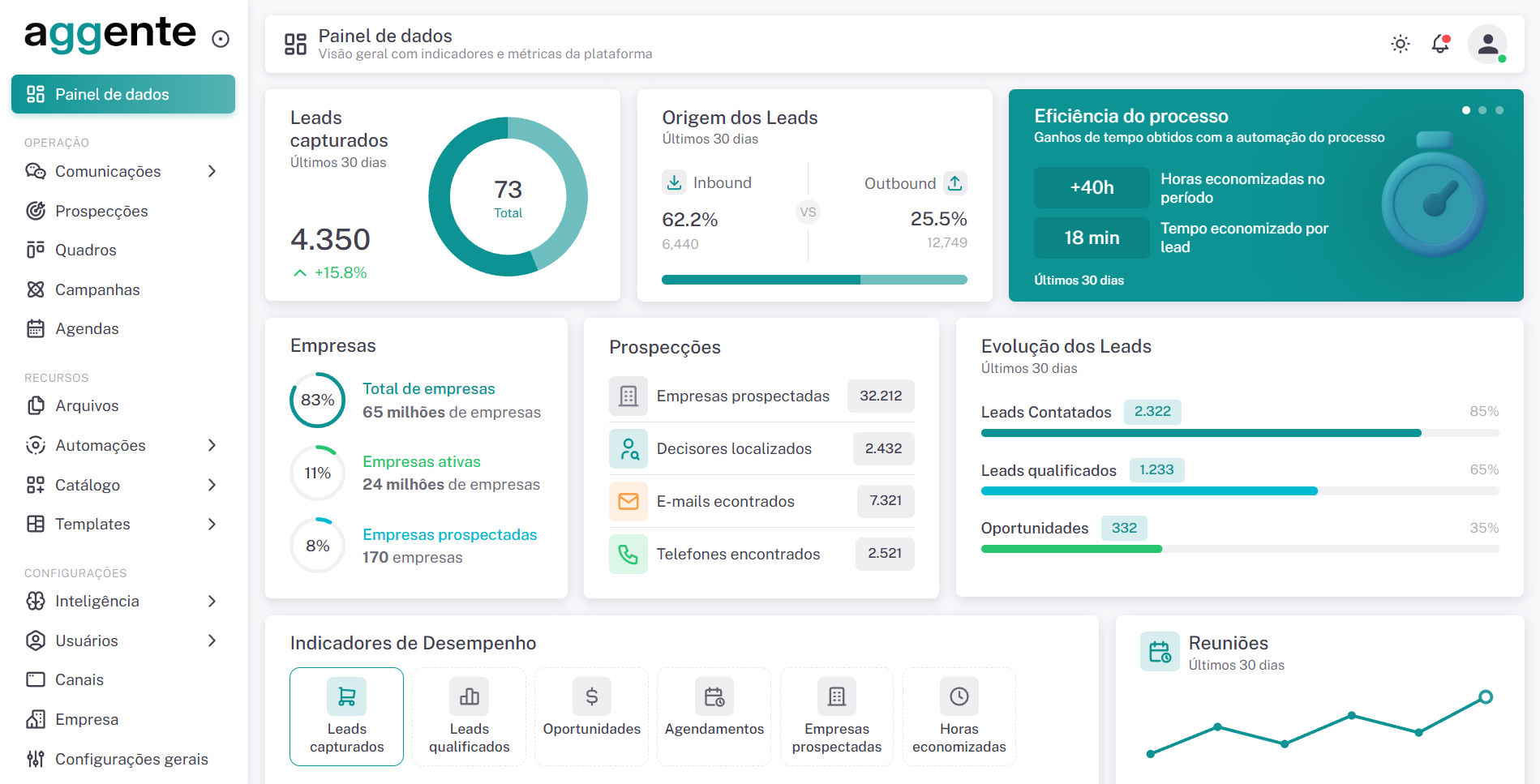The width and height of the screenshot is (1540, 784).
Task: Open the notifications bell icon
Action: tap(1441, 44)
